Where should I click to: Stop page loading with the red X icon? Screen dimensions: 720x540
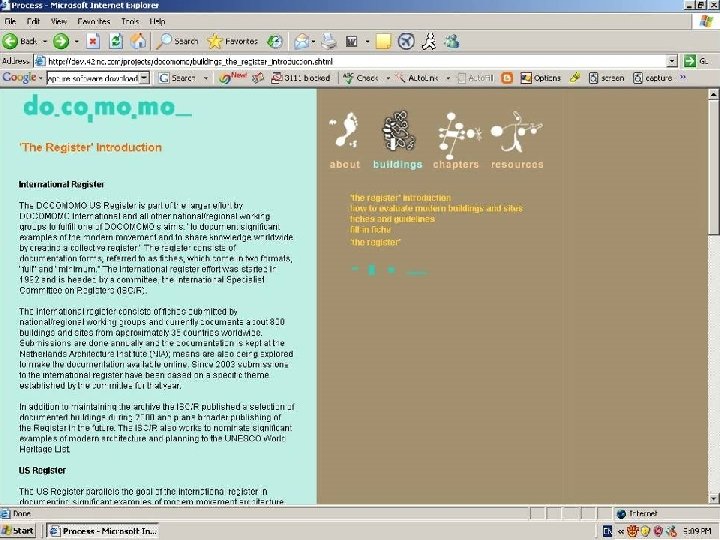click(x=93, y=41)
